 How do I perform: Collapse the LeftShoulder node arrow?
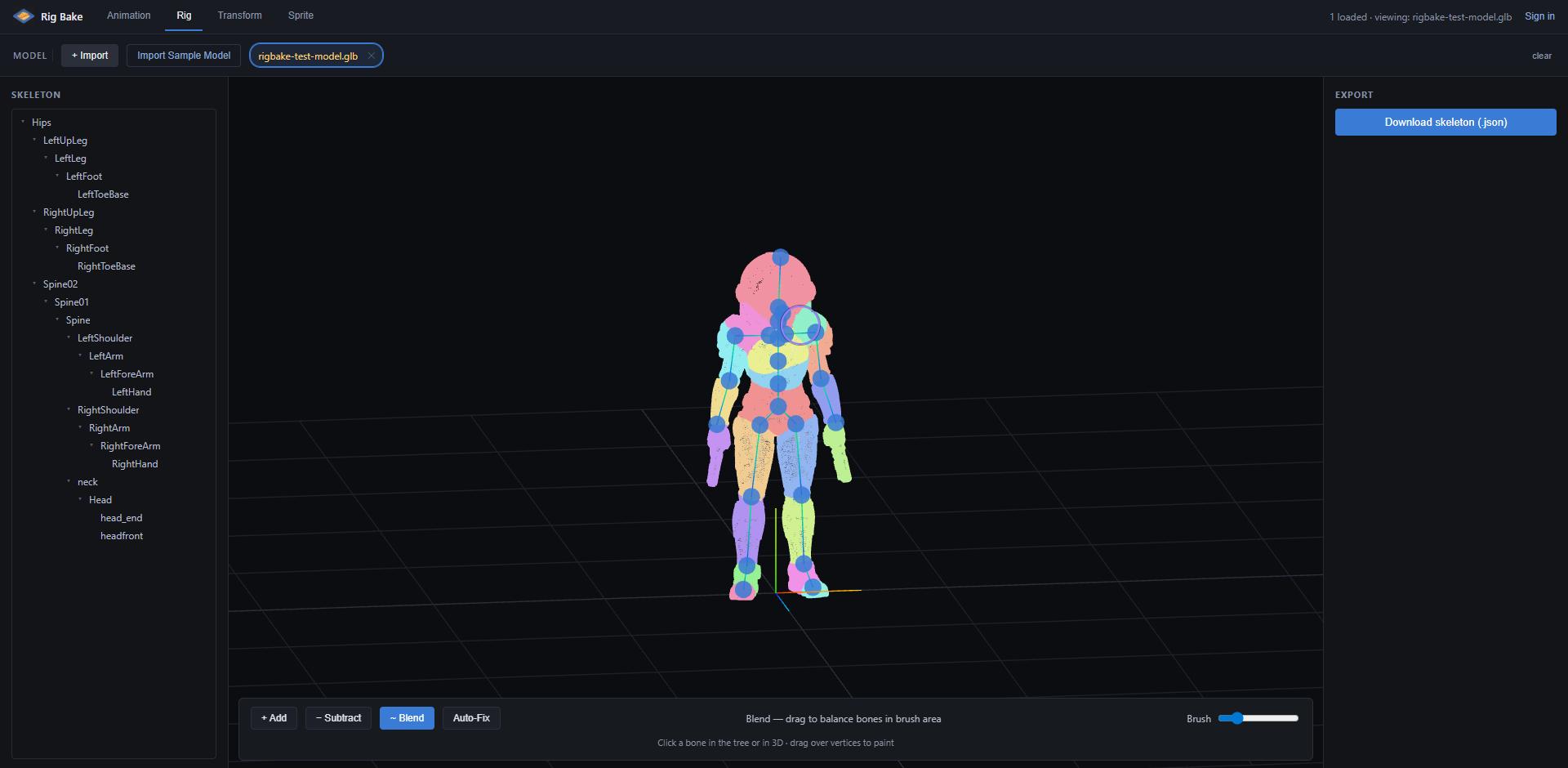tap(69, 337)
